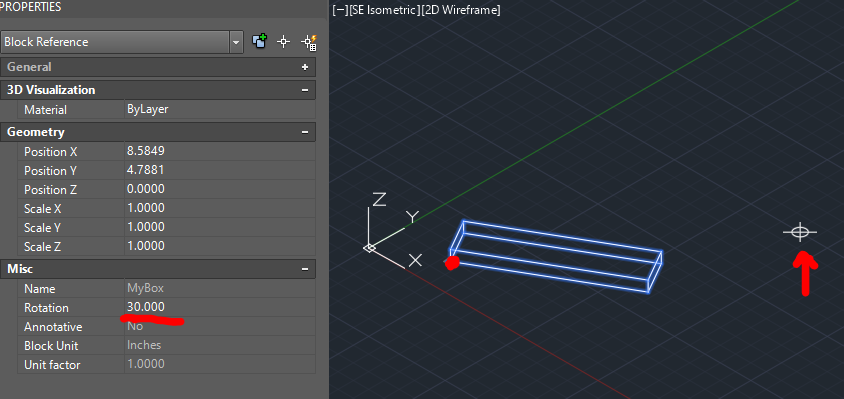Open the SE Isometric view menu
The image size is (844, 399).
pos(384,10)
